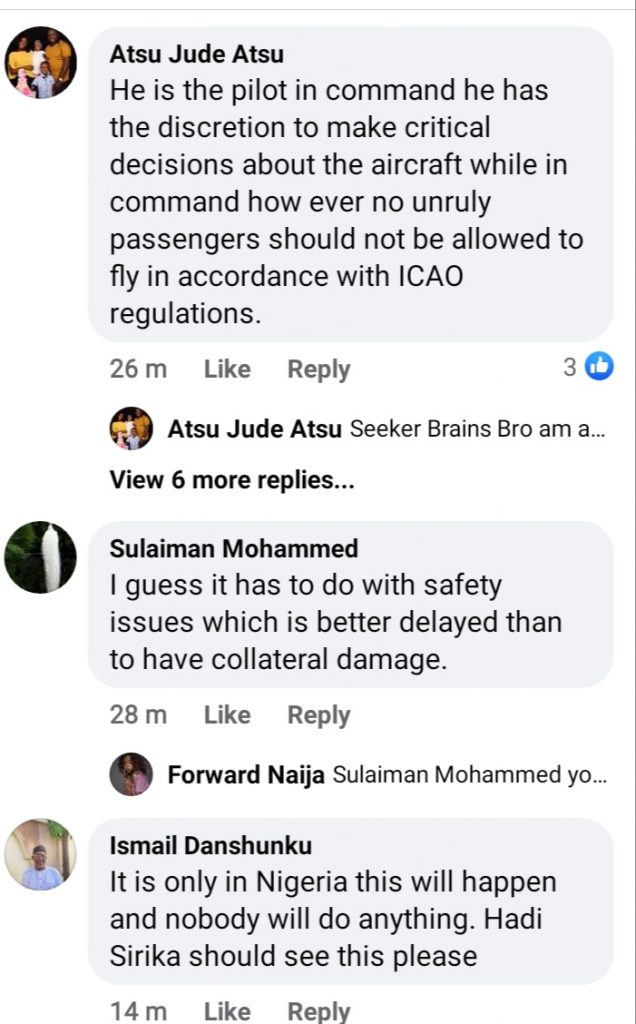Tap Forward Naija's small reply avatar
636x1024 pixels.
(131, 774)
